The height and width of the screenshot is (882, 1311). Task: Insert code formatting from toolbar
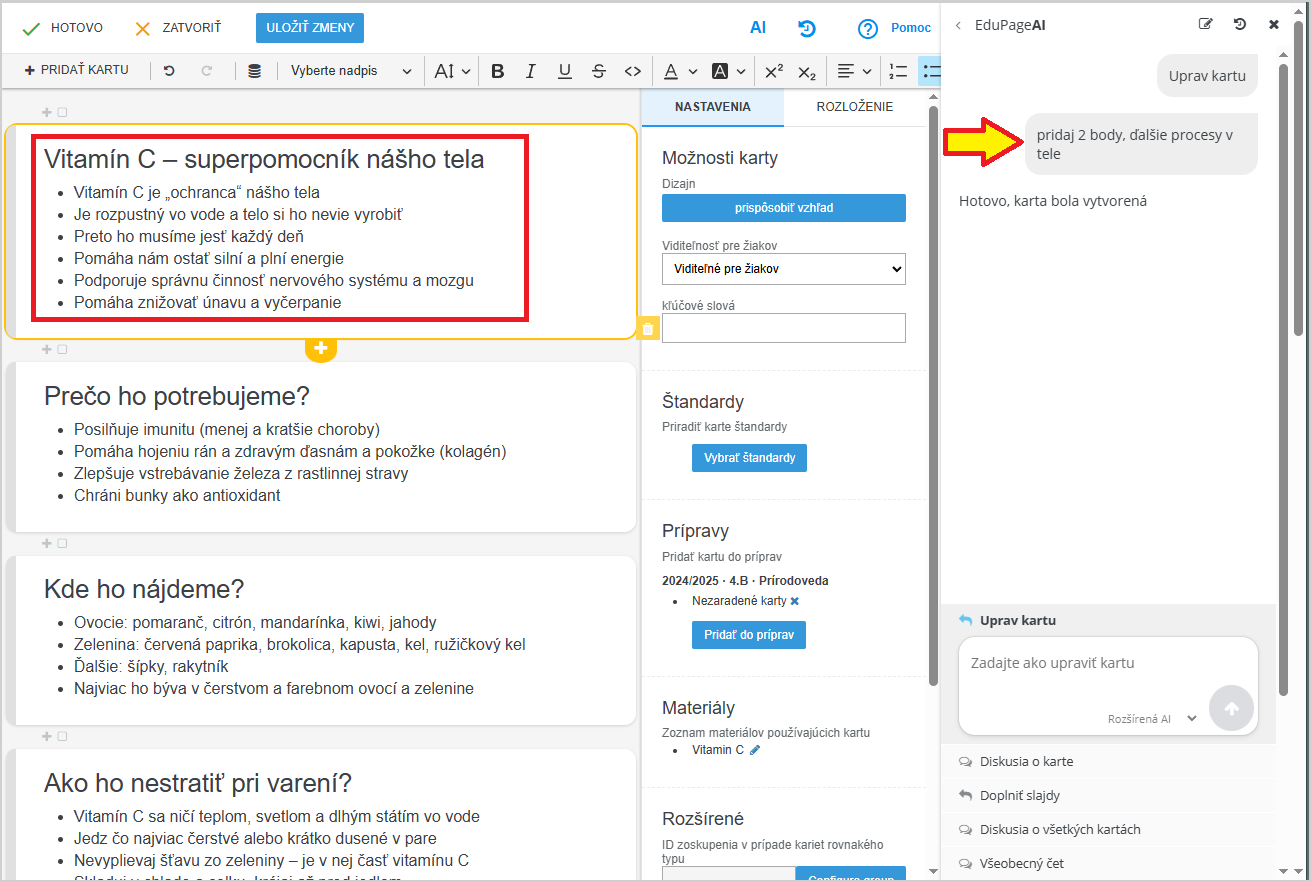tap(632, 71)
